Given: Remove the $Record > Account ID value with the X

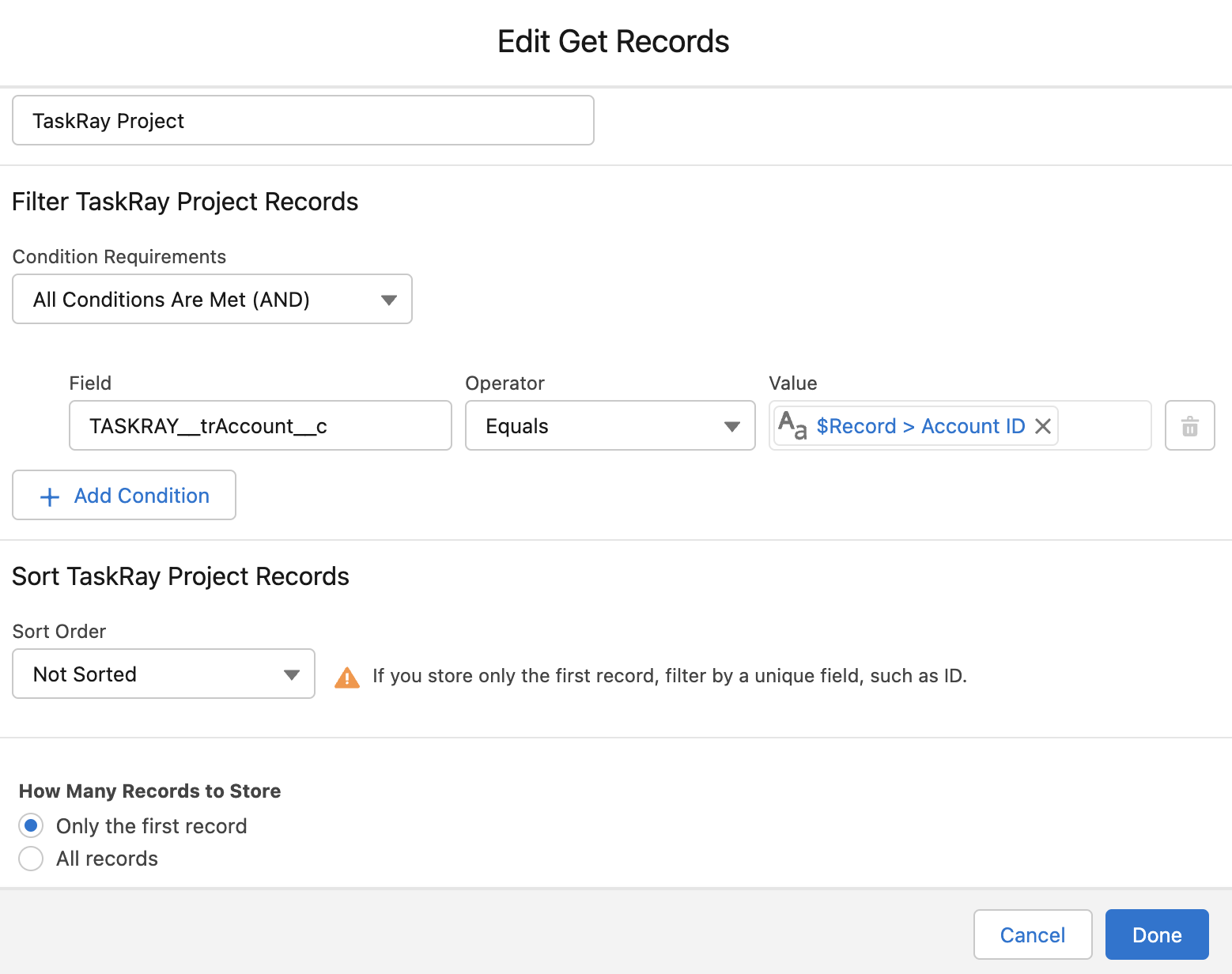Looking at the screenshot, I should click(1043, 425).
